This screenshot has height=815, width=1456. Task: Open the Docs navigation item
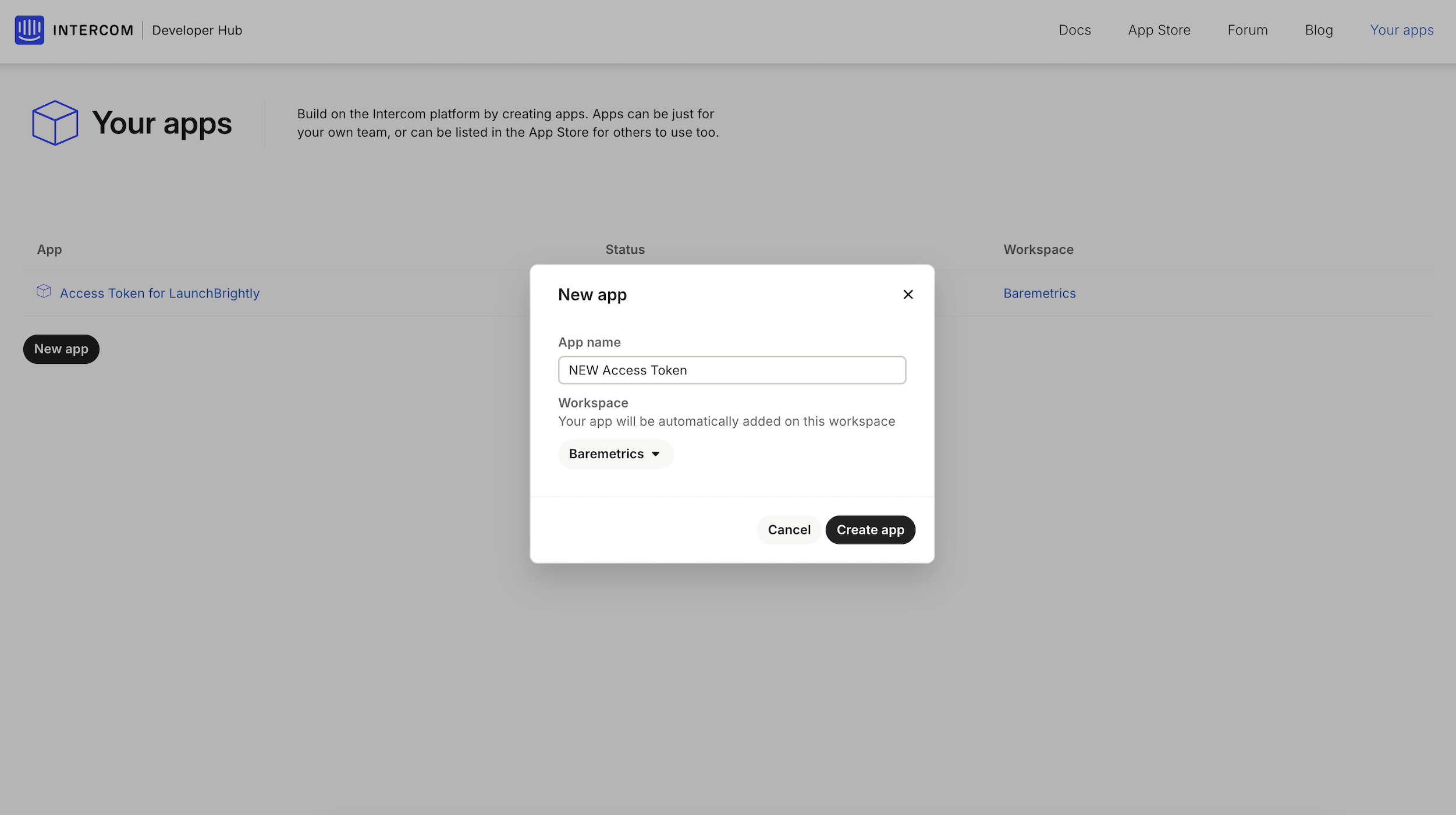coord(1074,30)
